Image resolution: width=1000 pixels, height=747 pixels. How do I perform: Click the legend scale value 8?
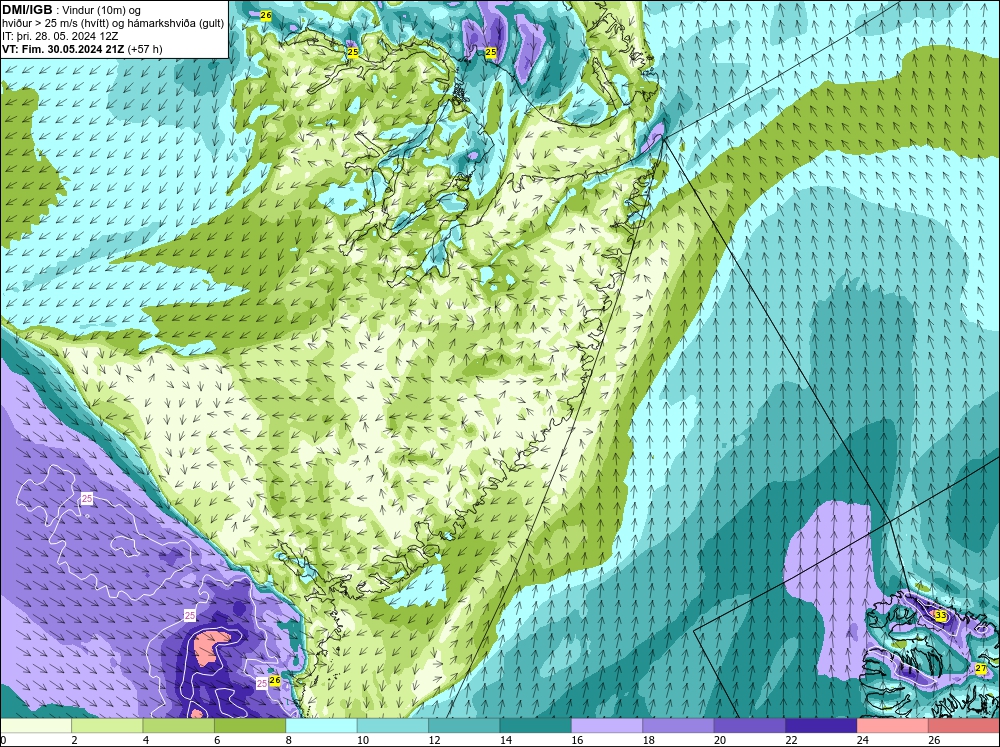pyautogui.click(x=289, y=740)
